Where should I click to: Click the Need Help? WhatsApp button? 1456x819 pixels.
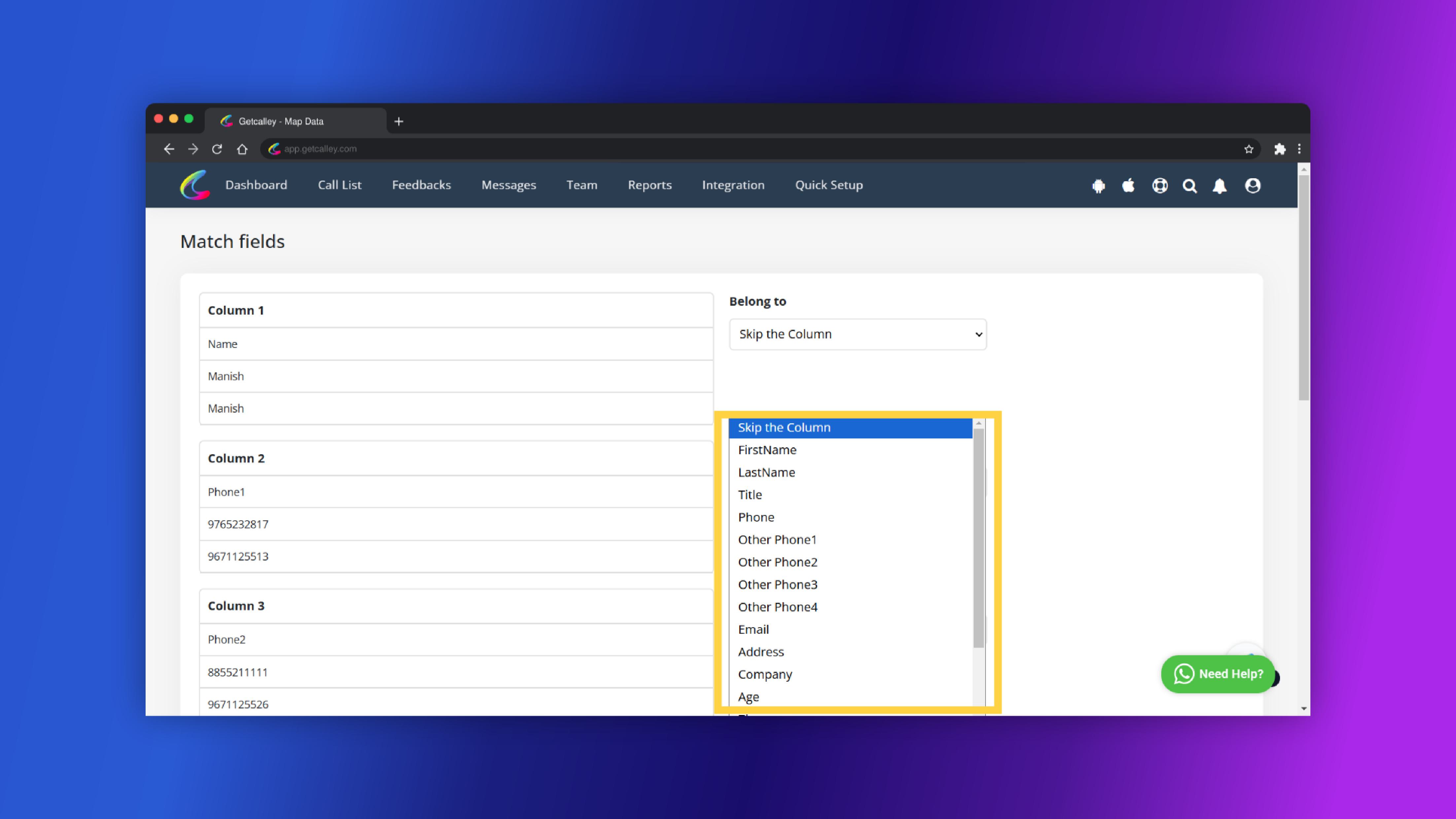point(1218,674)
